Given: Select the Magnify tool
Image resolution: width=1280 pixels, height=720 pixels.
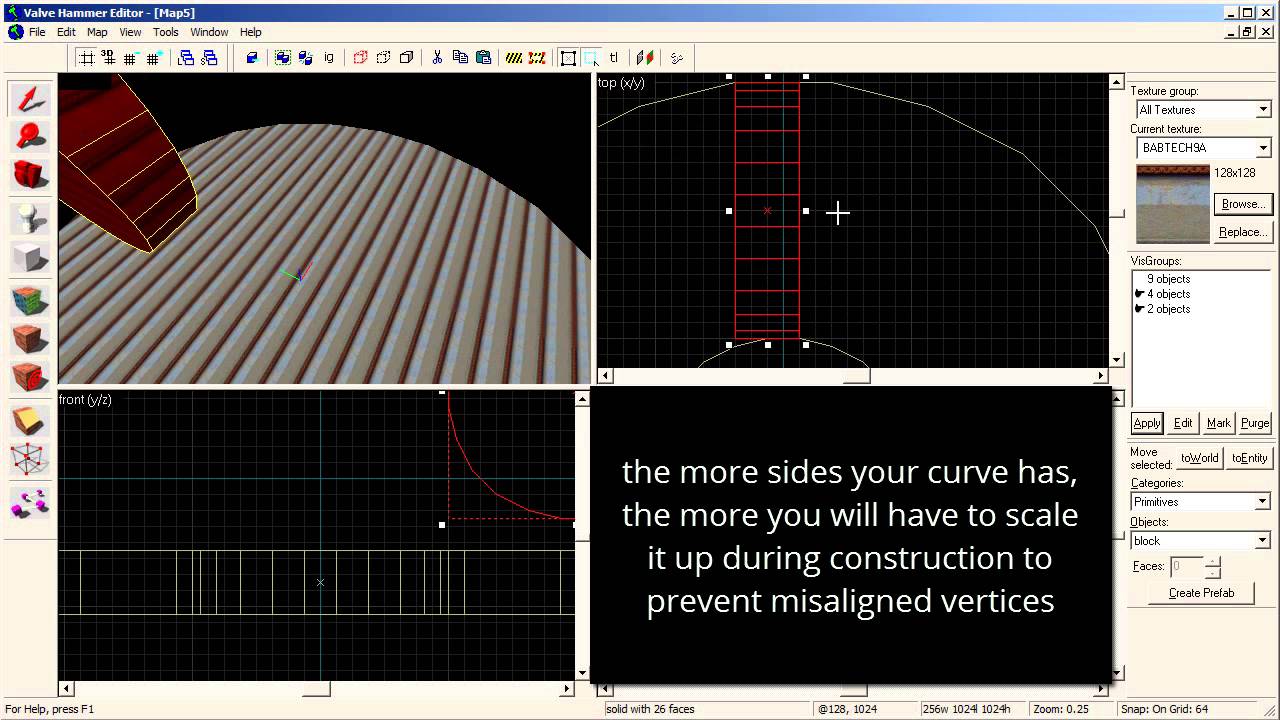Looking at the screenshot, I should coord(30,137).
